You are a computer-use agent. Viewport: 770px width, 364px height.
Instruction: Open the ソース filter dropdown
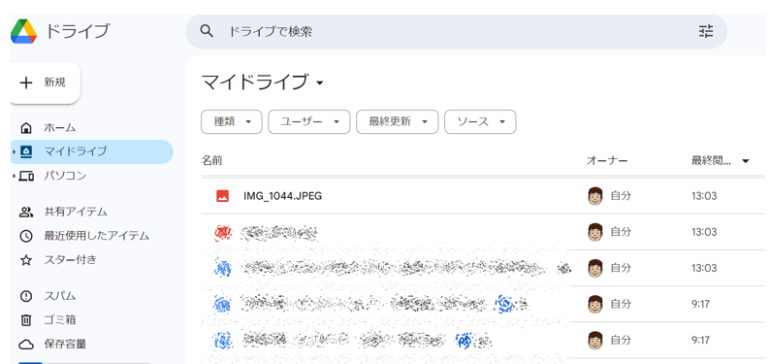click(x=480, y=122)
